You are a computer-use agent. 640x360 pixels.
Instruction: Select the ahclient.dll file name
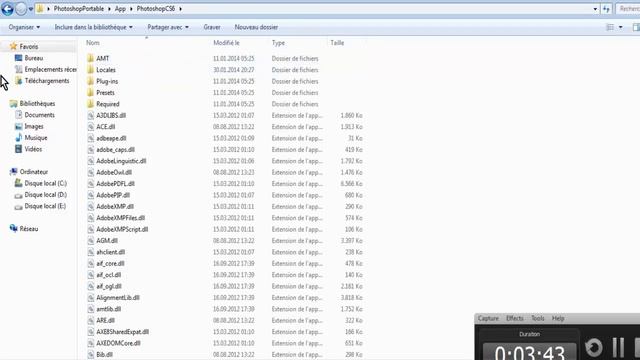110,252
